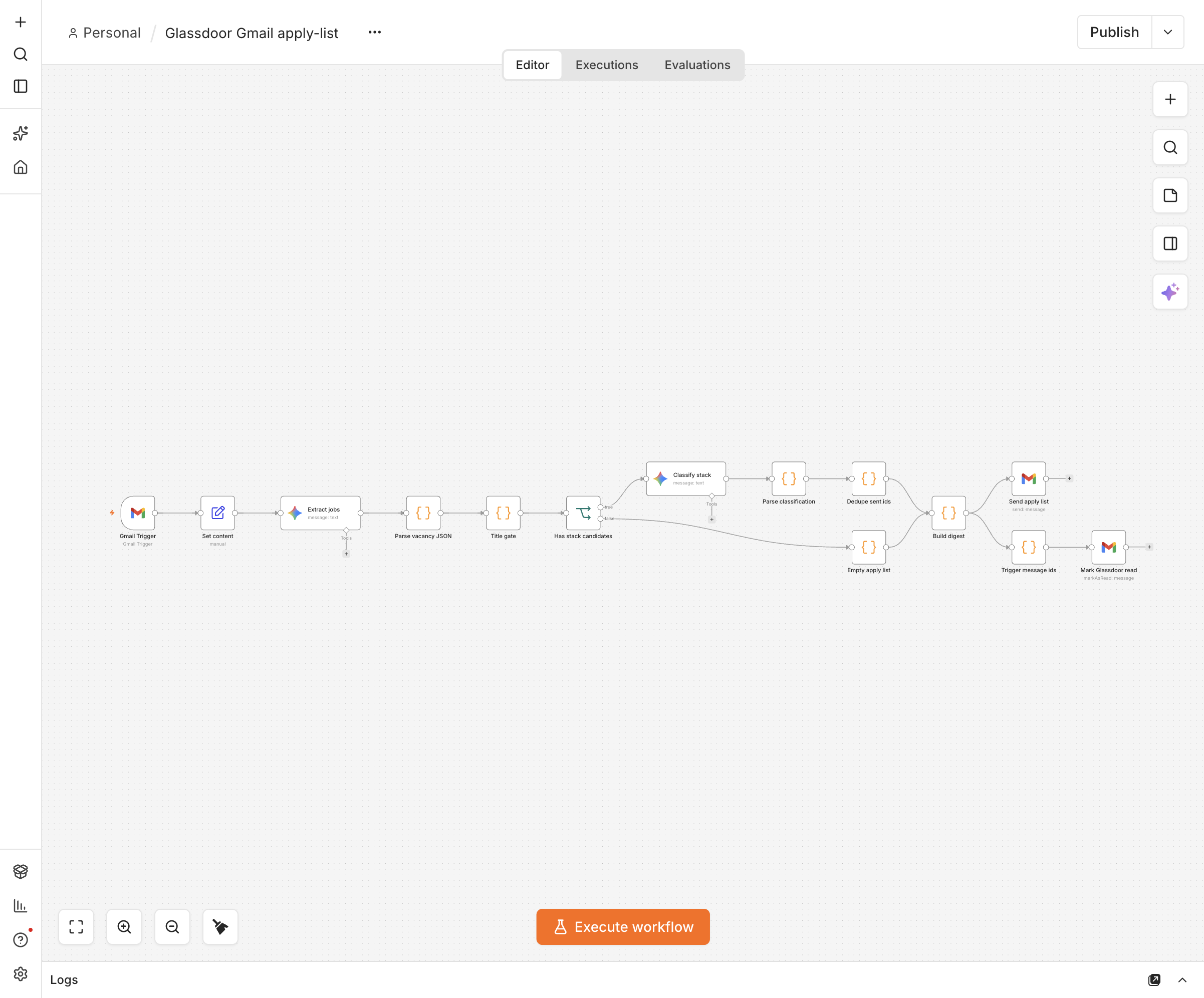1204x998 pixels.
Task: Click workflow name Glassdoor Gmail apply-list
Action: pyautogui.click(x=252, y=33)
